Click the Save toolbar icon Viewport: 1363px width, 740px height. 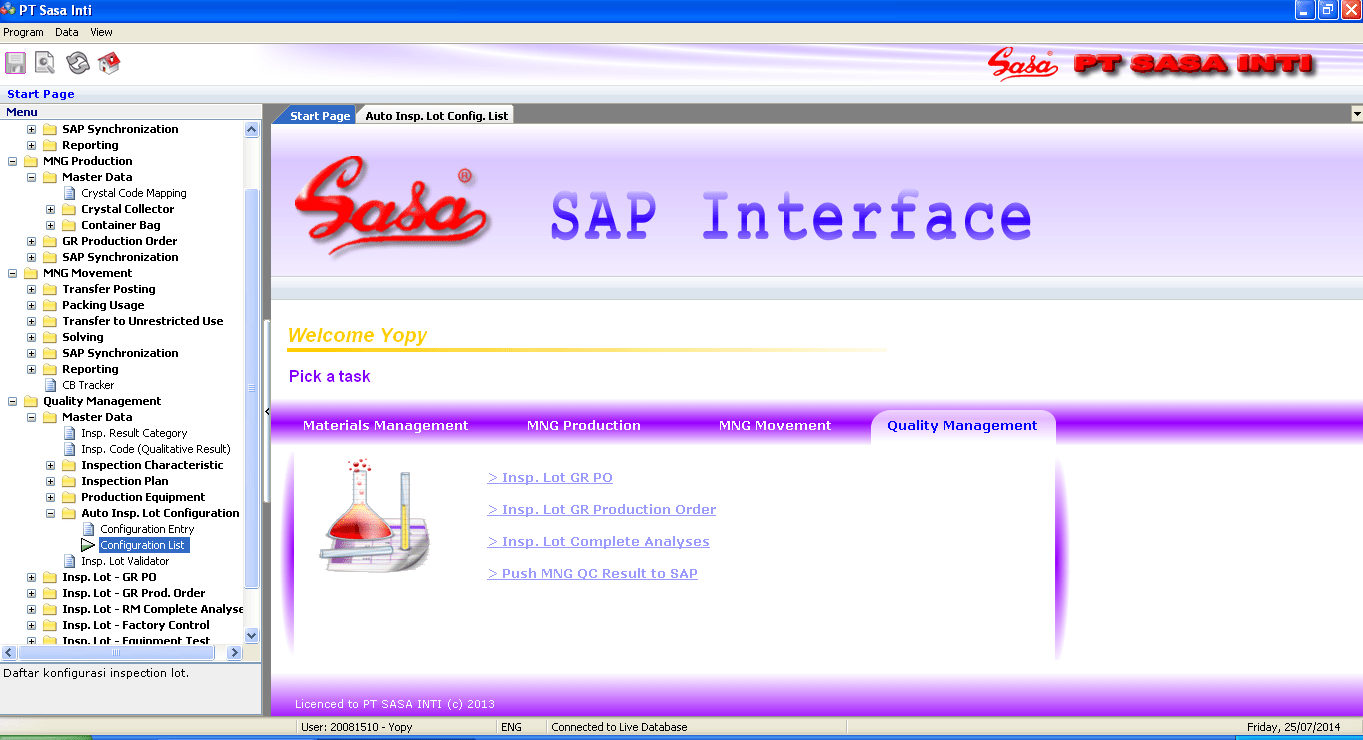click(x=16, y=63)
